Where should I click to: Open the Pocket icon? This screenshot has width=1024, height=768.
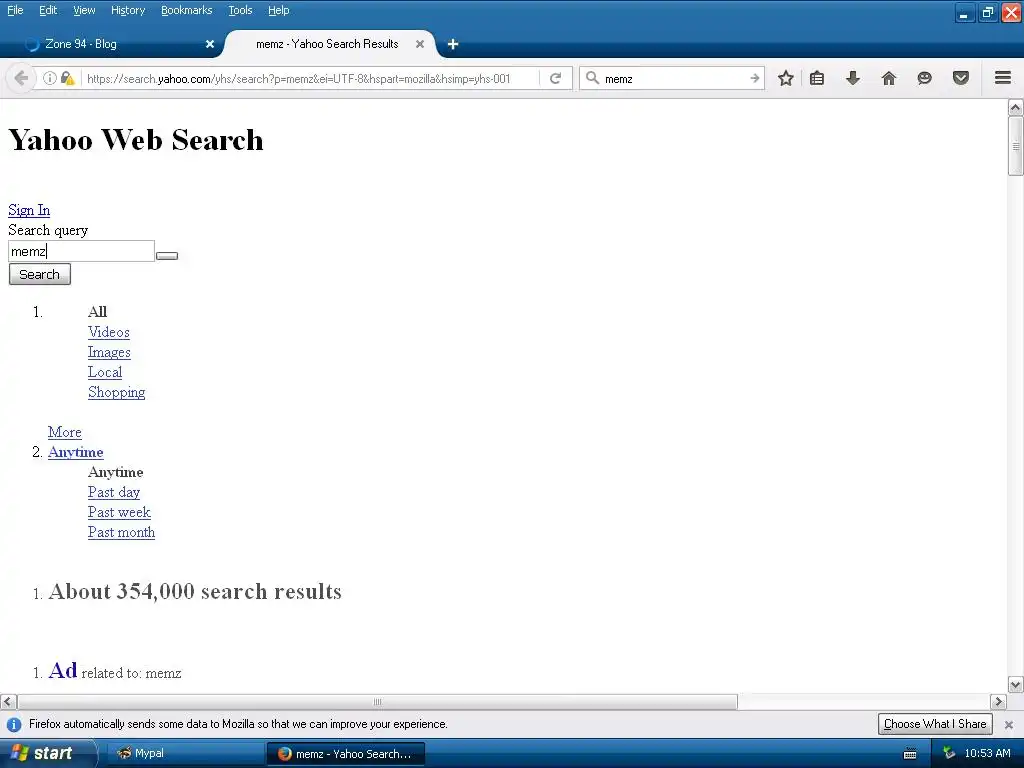961,78
